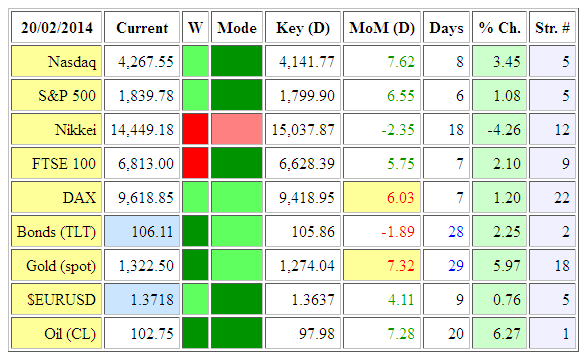Click the highlighted EURUSD value 1.3718
The height and width of the screenshot is (360, 586).
(x=142, y=299)
